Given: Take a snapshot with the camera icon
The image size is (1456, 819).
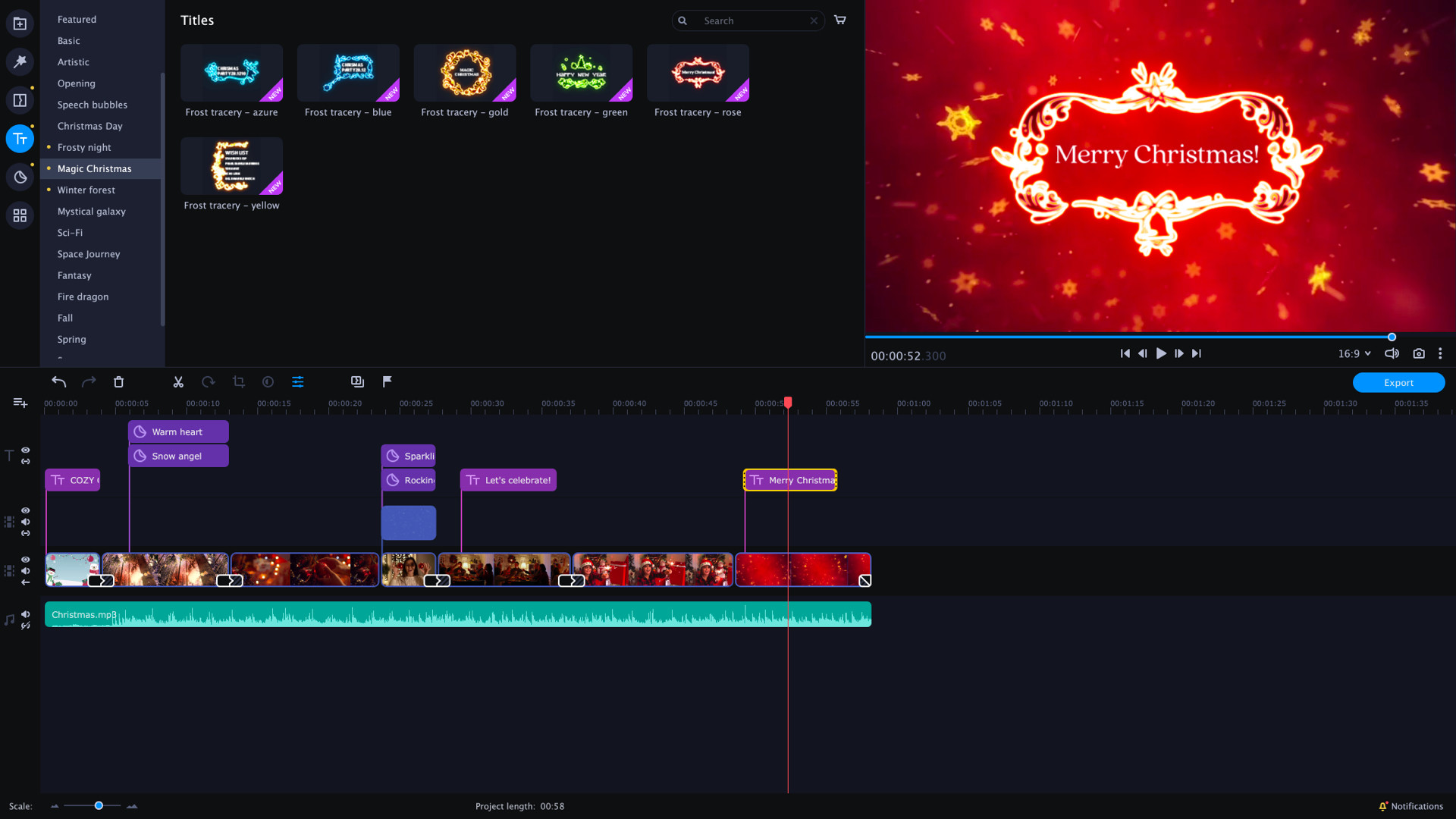Looking at the screenshot, I should pyautogui.click(x=1419, y=353).
